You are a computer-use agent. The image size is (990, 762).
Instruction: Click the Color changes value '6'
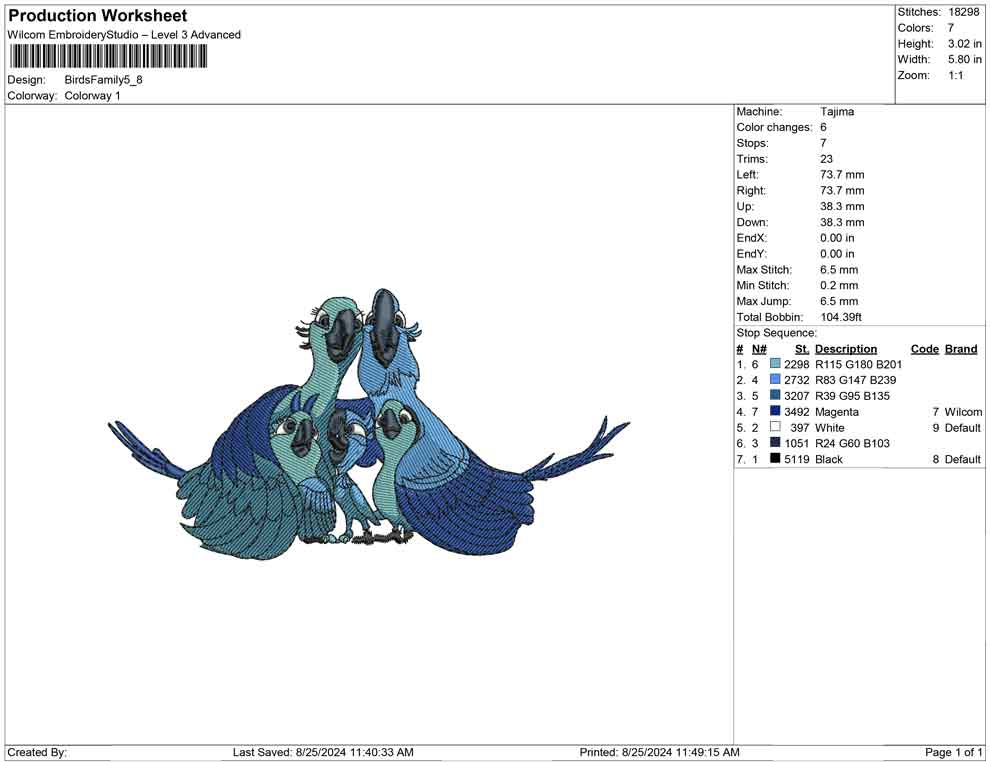[823, 128]
